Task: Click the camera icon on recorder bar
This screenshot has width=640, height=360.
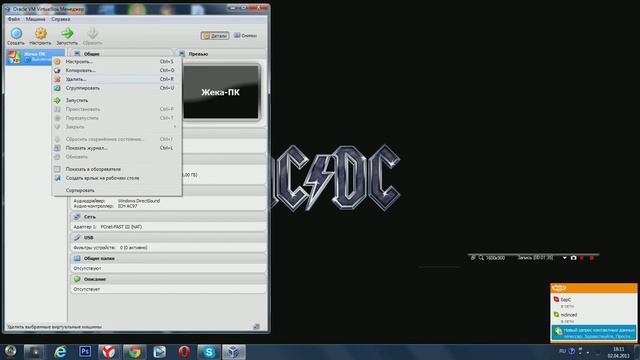Action: (x=573, y=258)
